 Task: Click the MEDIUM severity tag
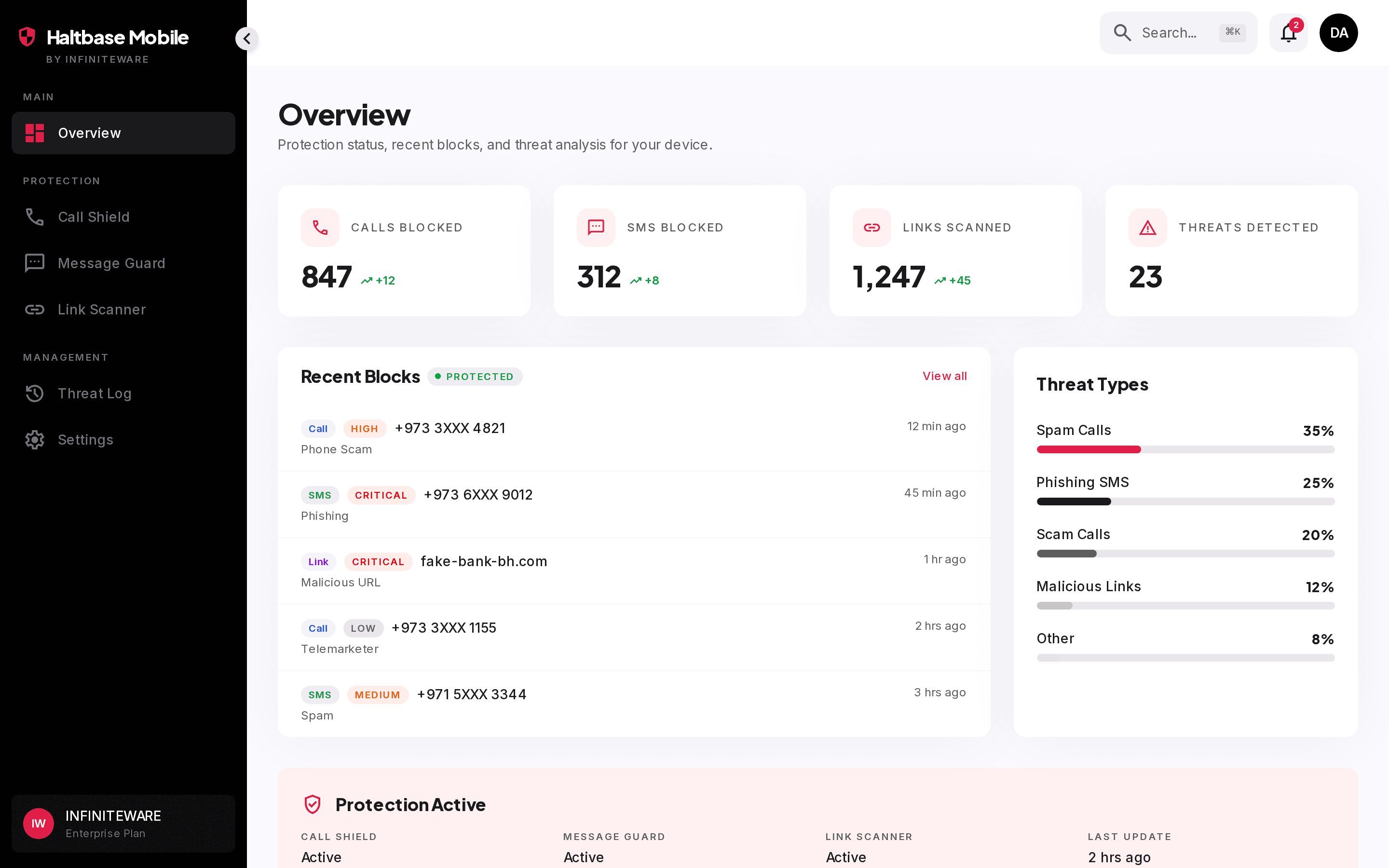pyautogui.click(x=378, y=695)
